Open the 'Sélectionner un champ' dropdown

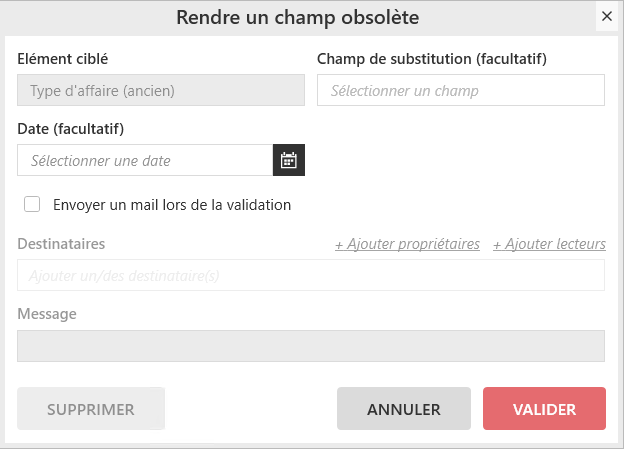pyautogui.click(x=460, y=90)
